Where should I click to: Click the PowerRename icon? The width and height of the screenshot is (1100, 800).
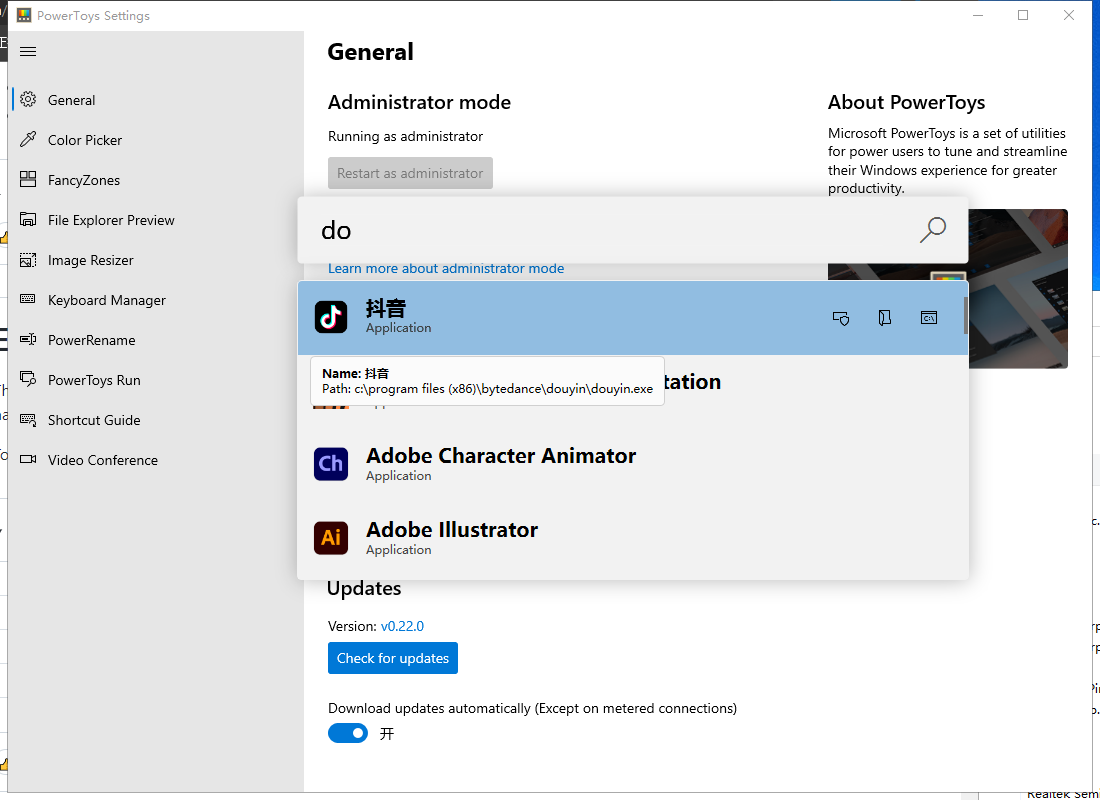click(x=28, y=340)
